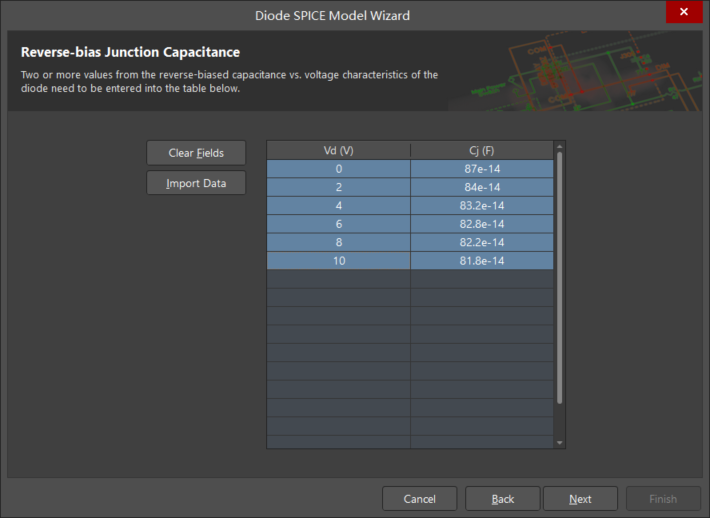Click Cancel to exit the wizard
This screenshot has width=710, height=518.
pos(419,499)
